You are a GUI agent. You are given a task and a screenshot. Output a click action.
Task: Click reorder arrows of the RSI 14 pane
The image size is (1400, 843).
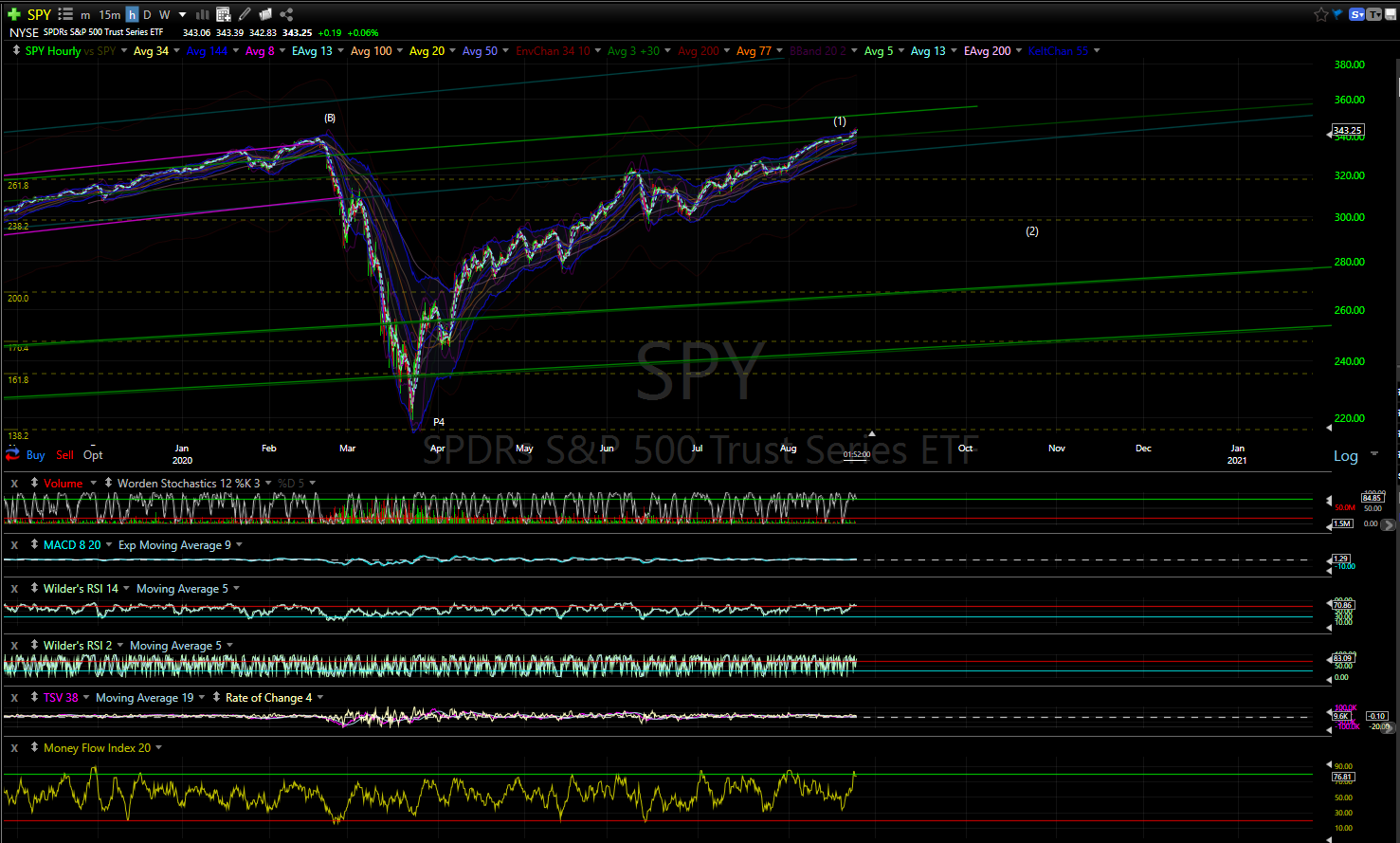34,589
